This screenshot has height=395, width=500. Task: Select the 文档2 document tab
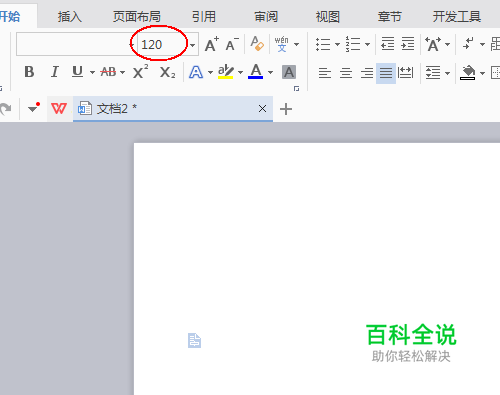[173, 109]
